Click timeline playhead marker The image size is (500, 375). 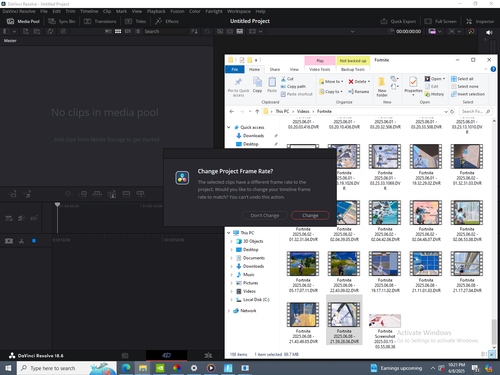pos(57,205)
